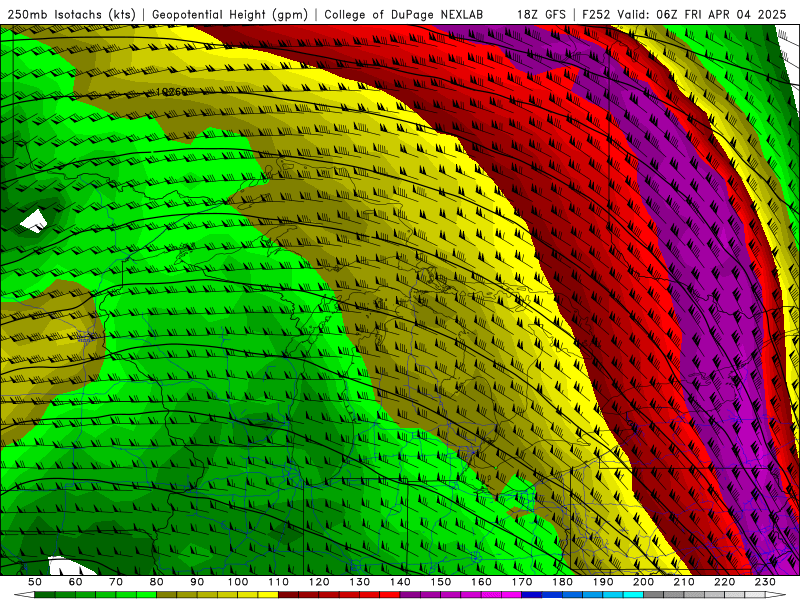Click first olive swatch after bright green on color bar
Viewport: 800px width, 600px height.
tap(166, 595)
